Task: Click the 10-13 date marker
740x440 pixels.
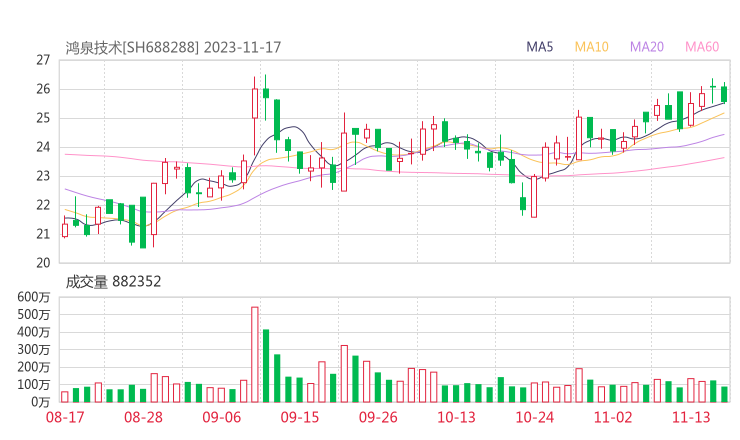Action: point(456,417)
